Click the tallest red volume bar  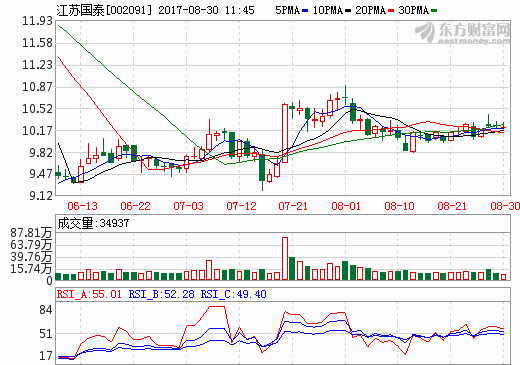click(285, 258)
